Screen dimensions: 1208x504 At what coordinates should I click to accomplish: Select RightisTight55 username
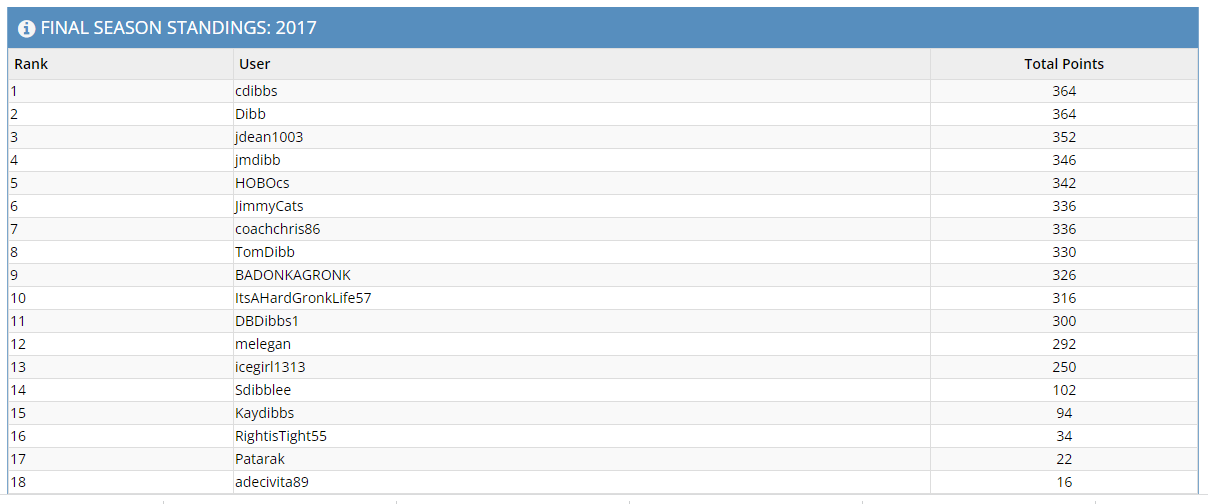[280, 436]
